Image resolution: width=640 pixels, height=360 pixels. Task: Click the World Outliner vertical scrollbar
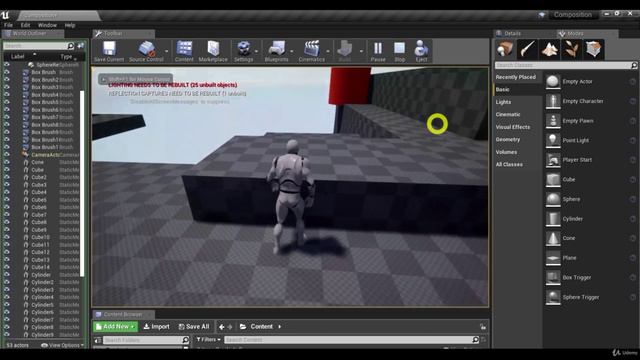coord(82,184)
